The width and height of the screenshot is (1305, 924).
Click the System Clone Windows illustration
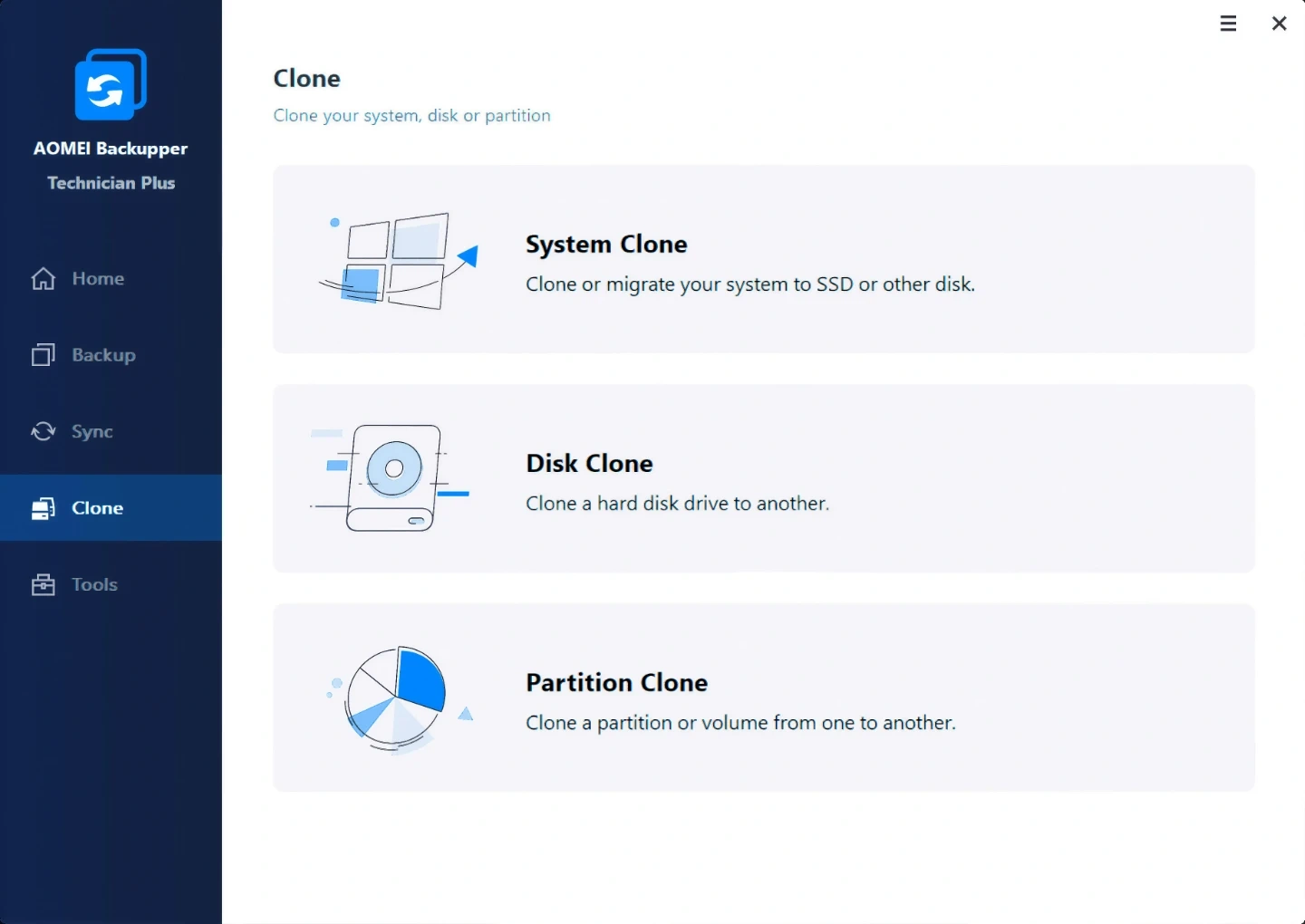click(x=397, y=261)
